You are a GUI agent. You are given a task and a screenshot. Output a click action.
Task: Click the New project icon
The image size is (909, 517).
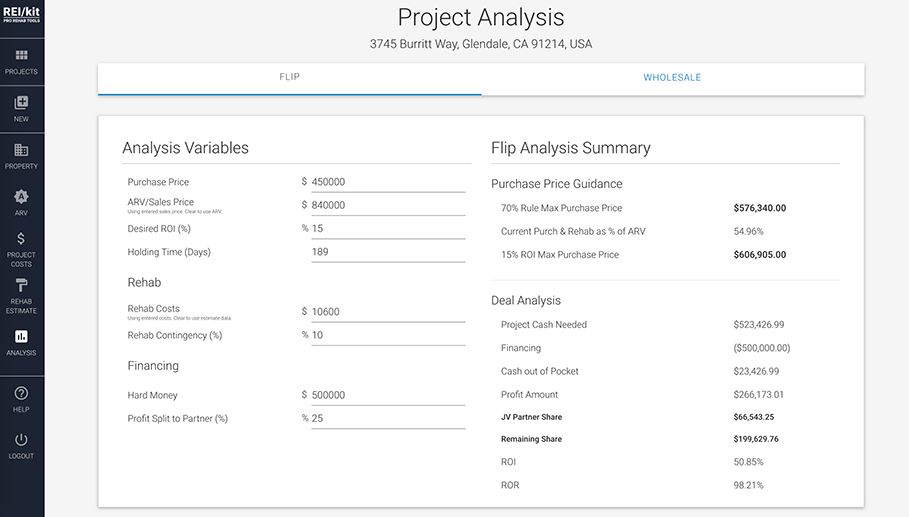[21, 103]
